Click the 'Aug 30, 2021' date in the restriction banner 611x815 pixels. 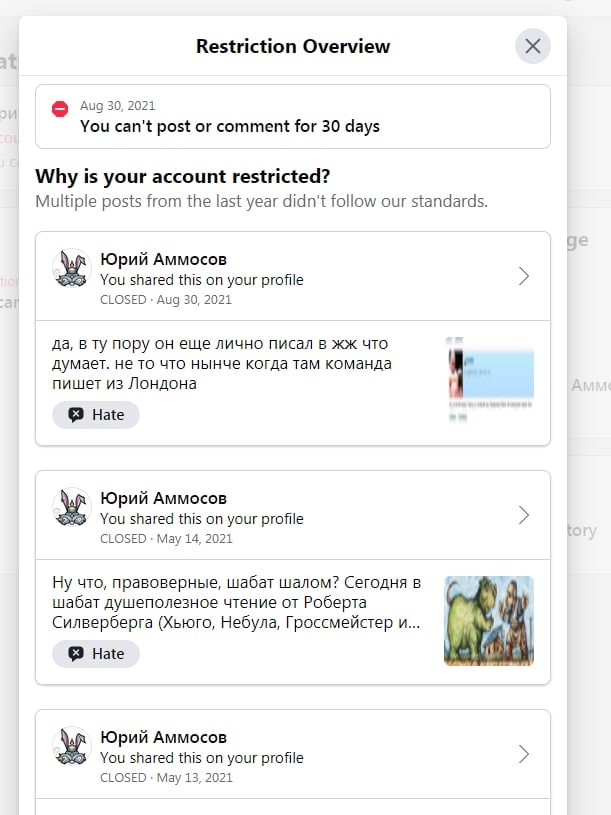click(117, 106)
